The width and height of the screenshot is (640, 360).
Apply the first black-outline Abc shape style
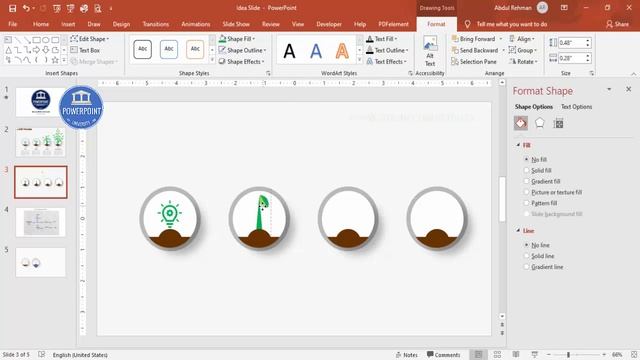(142, 49)
